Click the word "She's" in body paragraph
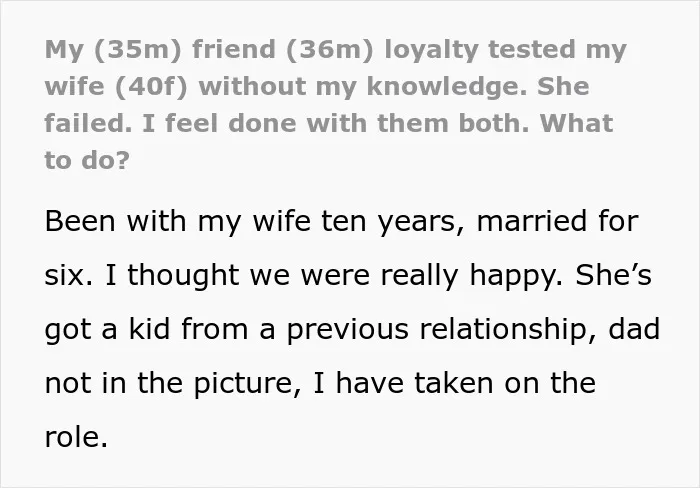This screenshot has height=488, width=700. [613, 275]
